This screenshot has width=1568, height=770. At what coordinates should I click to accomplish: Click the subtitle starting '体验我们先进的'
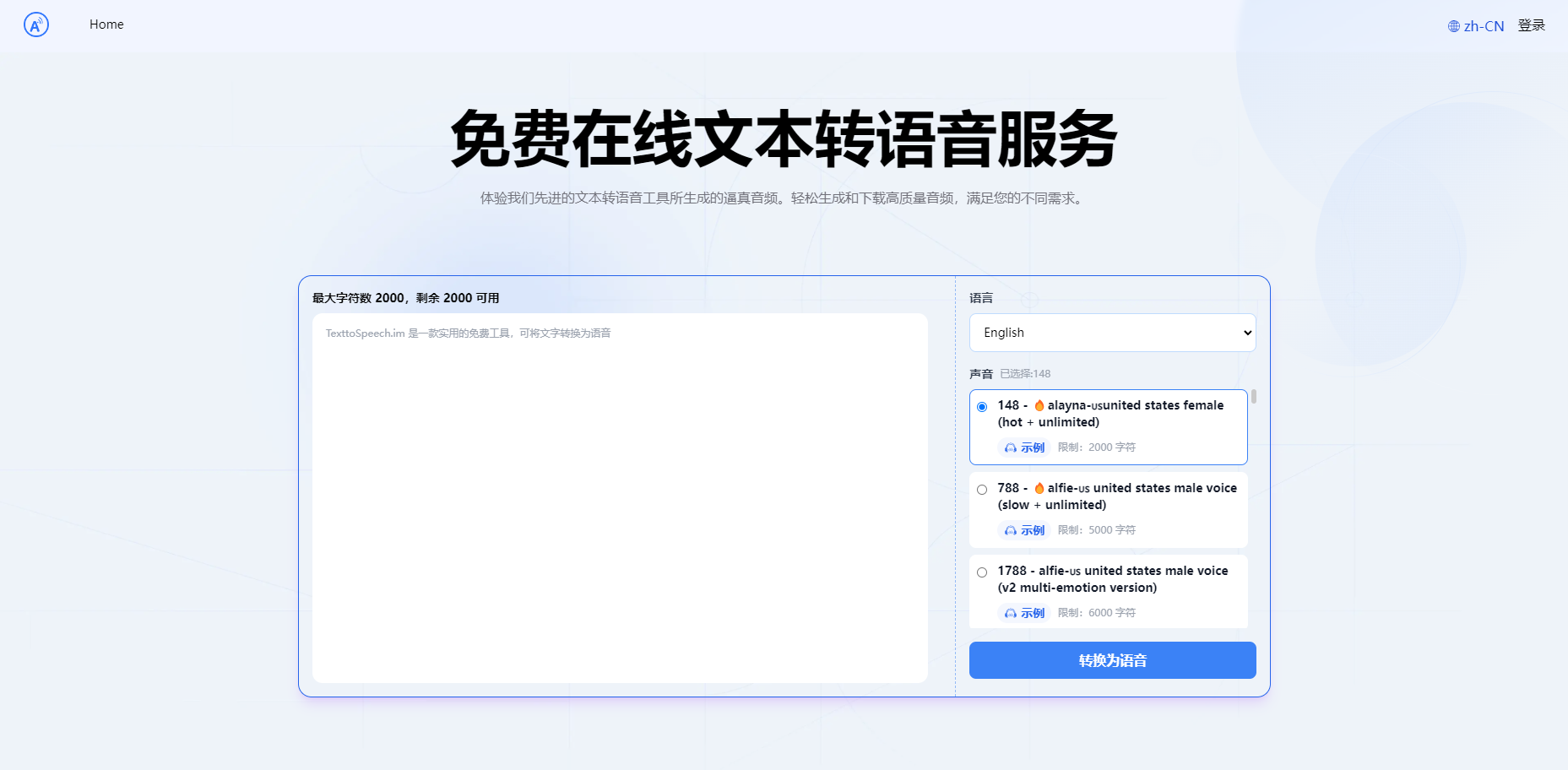point(784,198)
